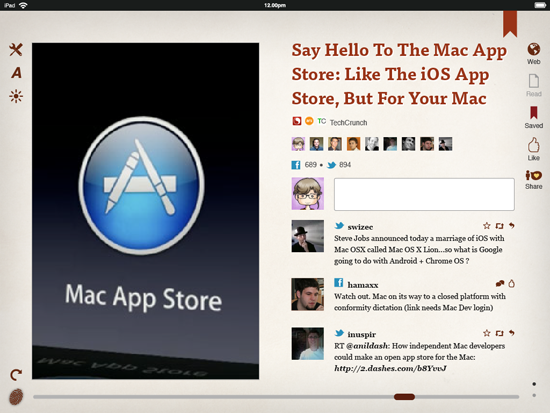The height and width of the screenshot is (413, 550).
Task: Like this article with thumbs-up
Action: click(534, 149)
